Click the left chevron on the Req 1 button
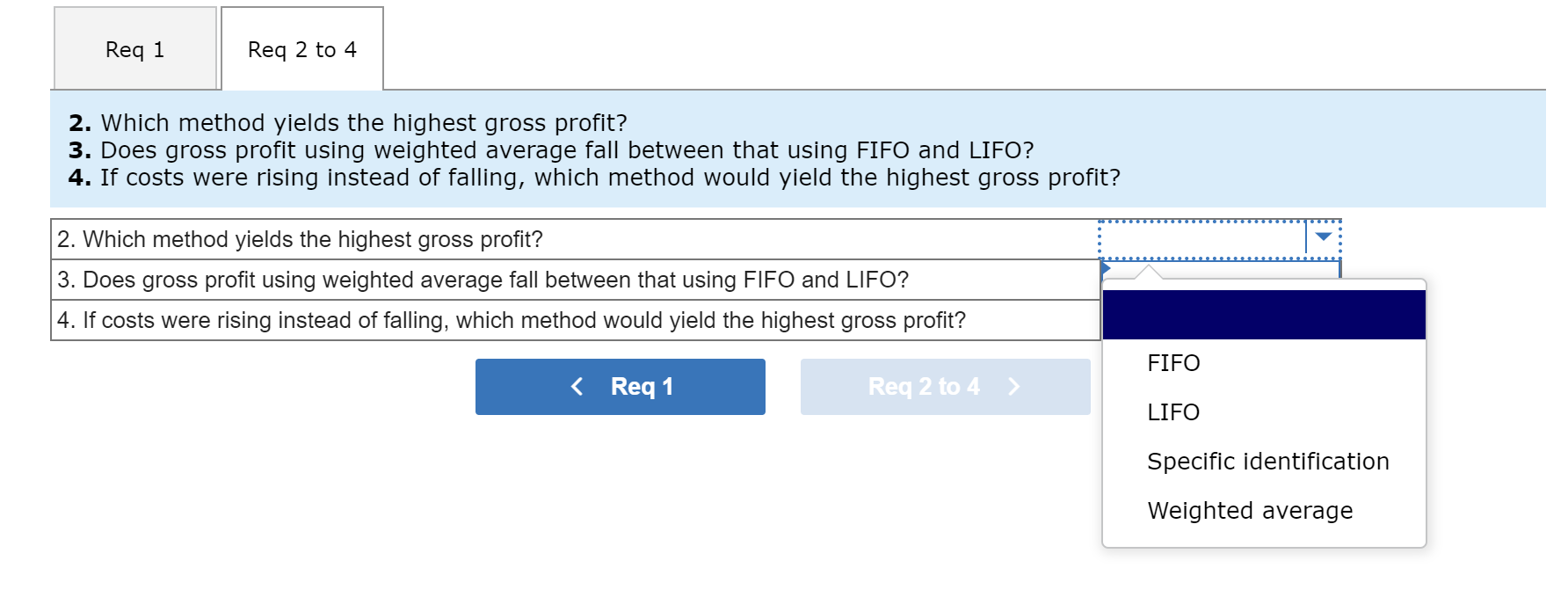1568x597 pixels. [577, 386]
